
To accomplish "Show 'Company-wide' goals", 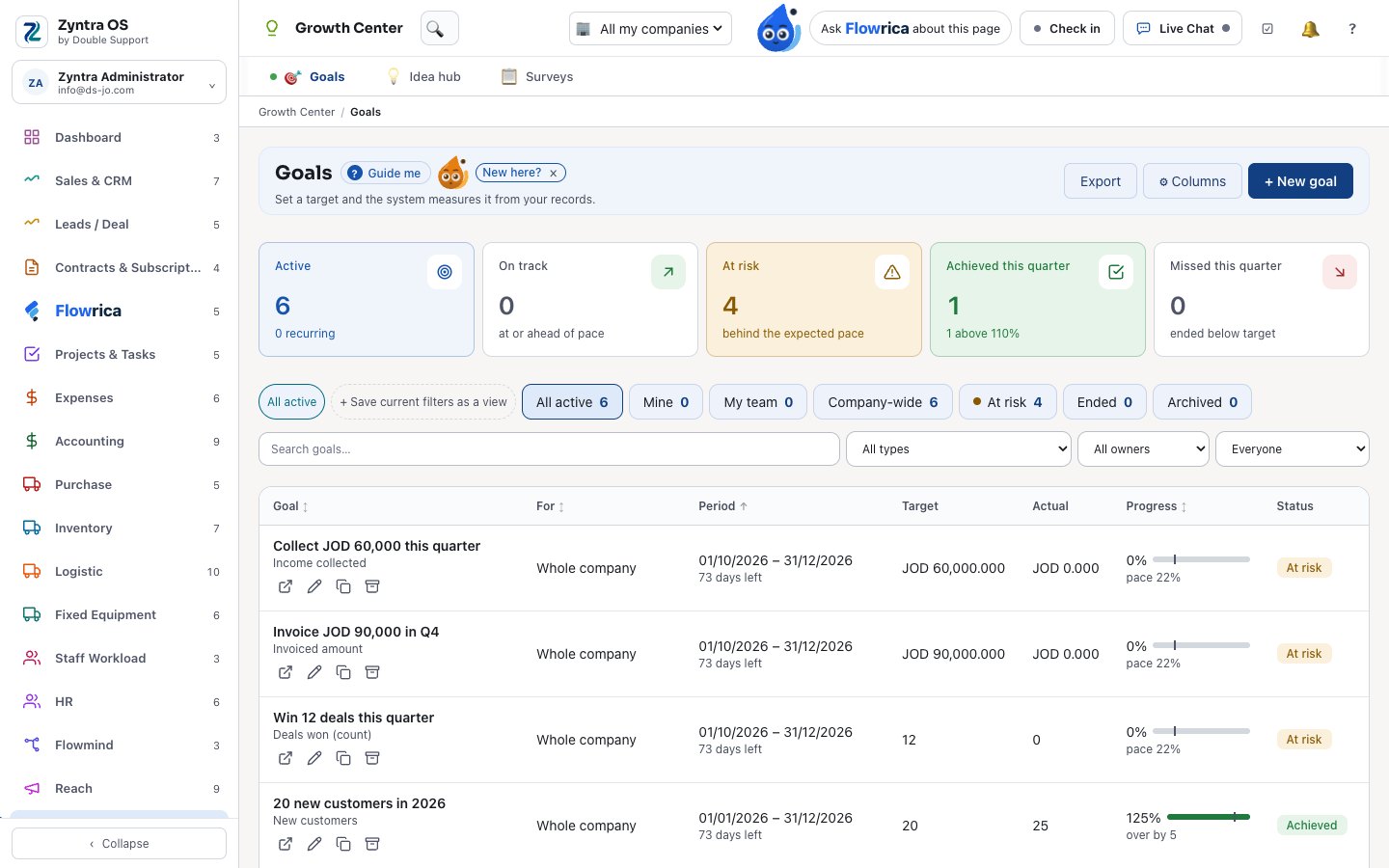I will point(883,402).
